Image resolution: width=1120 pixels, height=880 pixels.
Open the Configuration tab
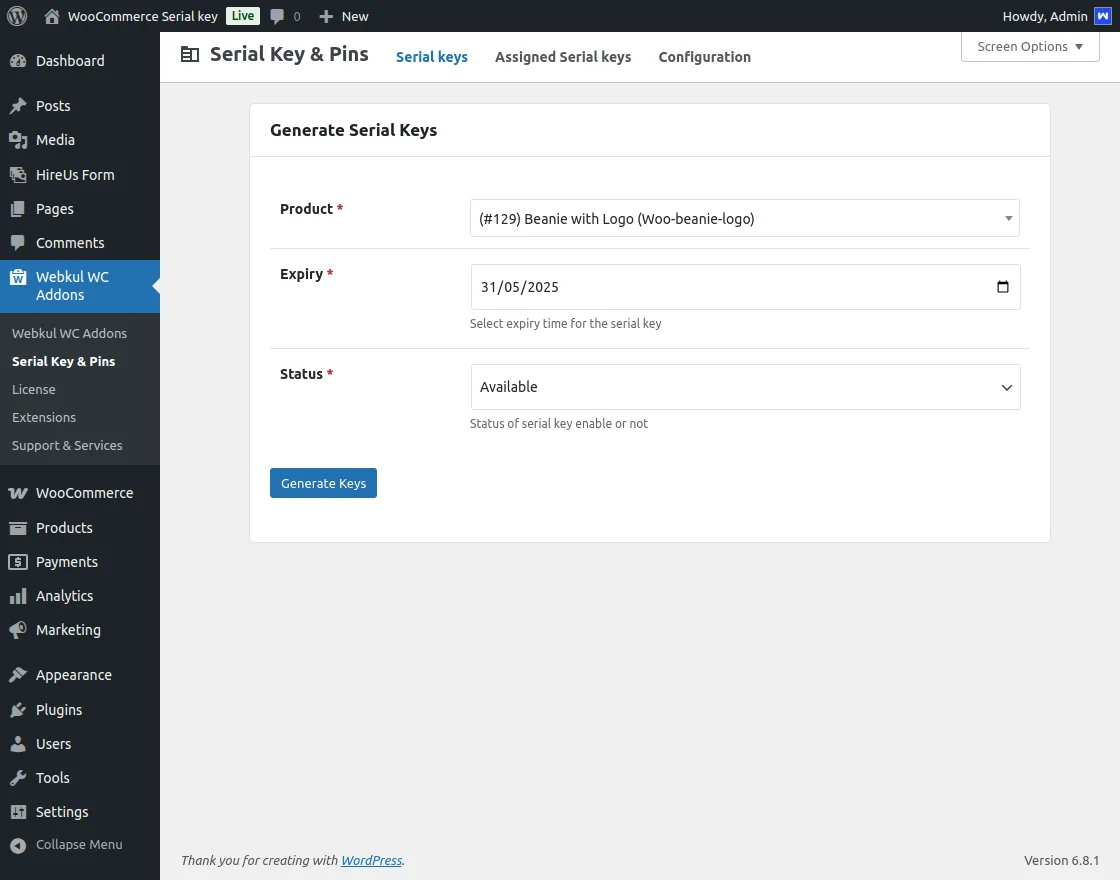704,57
